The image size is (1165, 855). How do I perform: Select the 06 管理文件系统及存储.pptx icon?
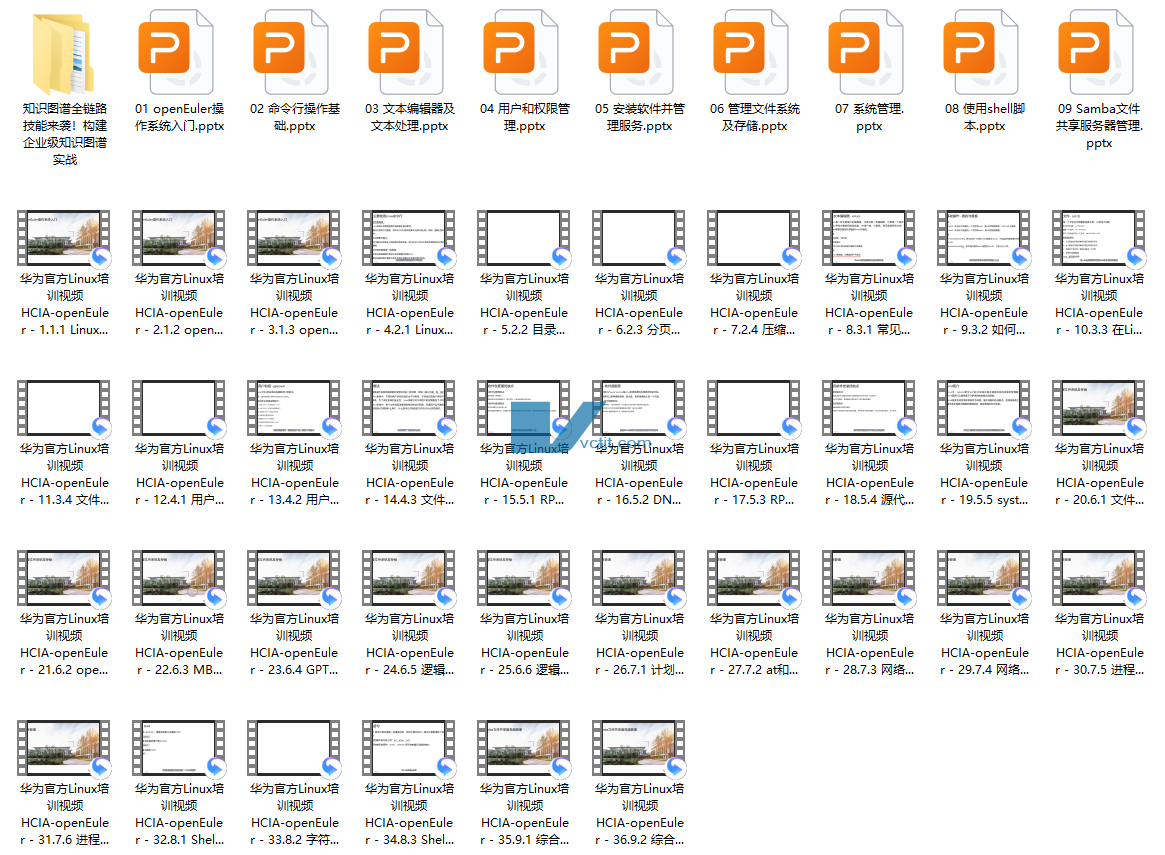753,52
